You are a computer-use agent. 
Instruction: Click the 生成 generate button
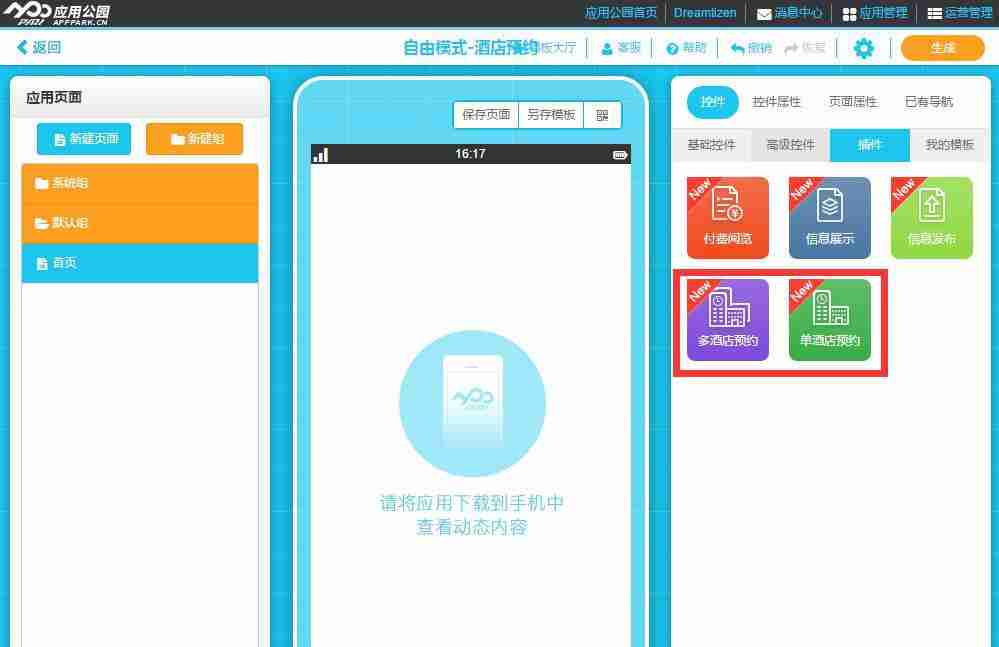point(941,47)
